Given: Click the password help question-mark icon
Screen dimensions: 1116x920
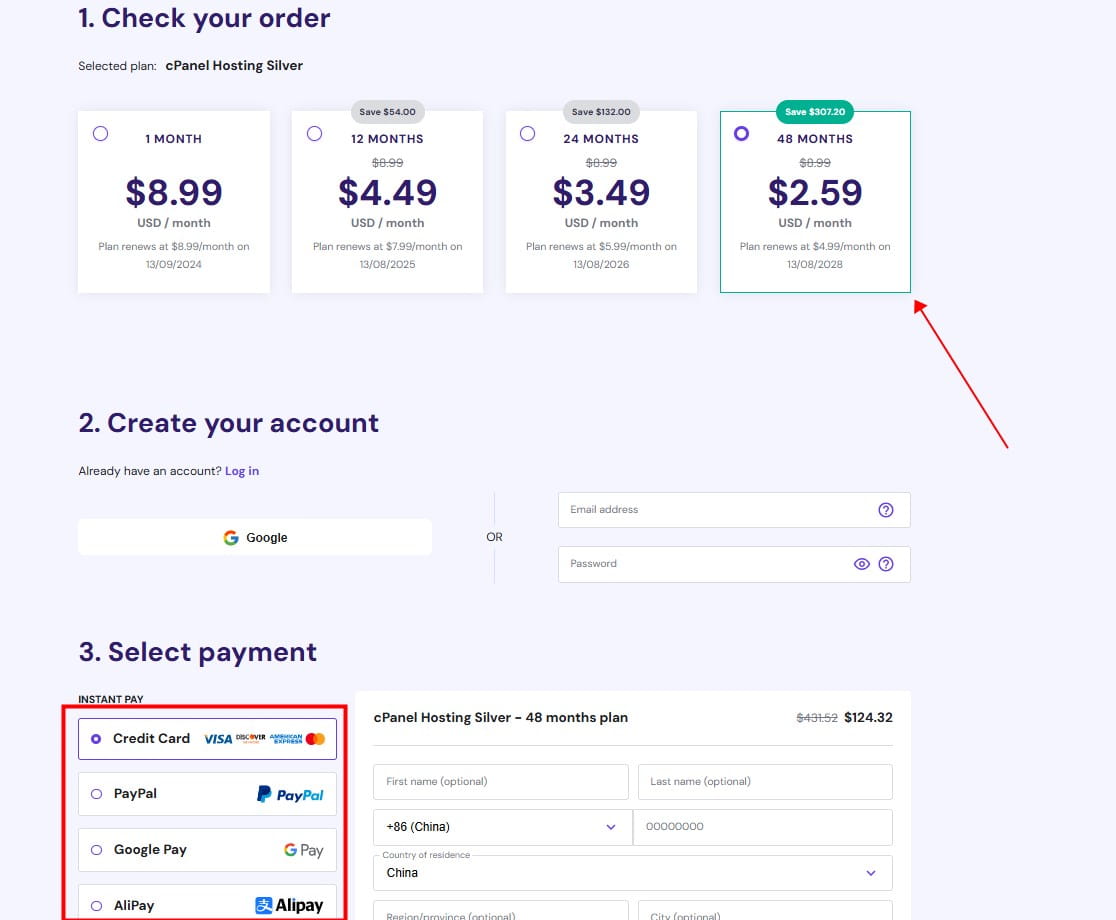Looking at the screenshot, I should pos(885,564).
